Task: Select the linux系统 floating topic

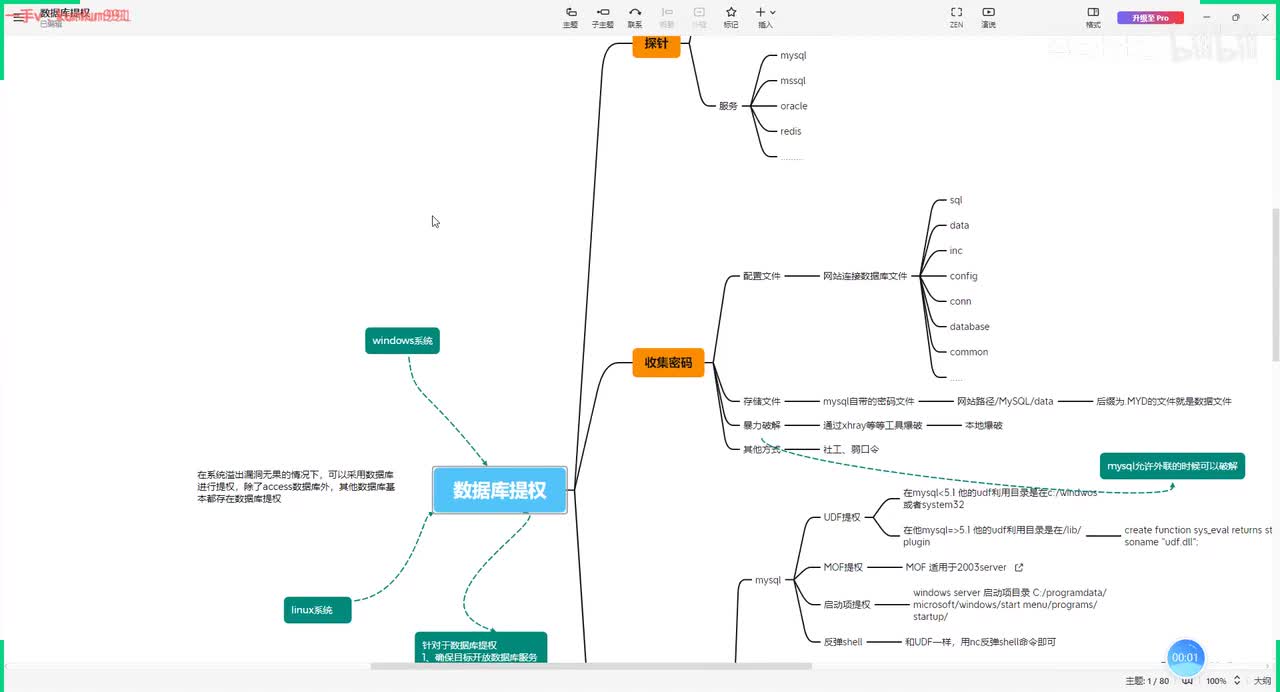Action: (317, 610)
